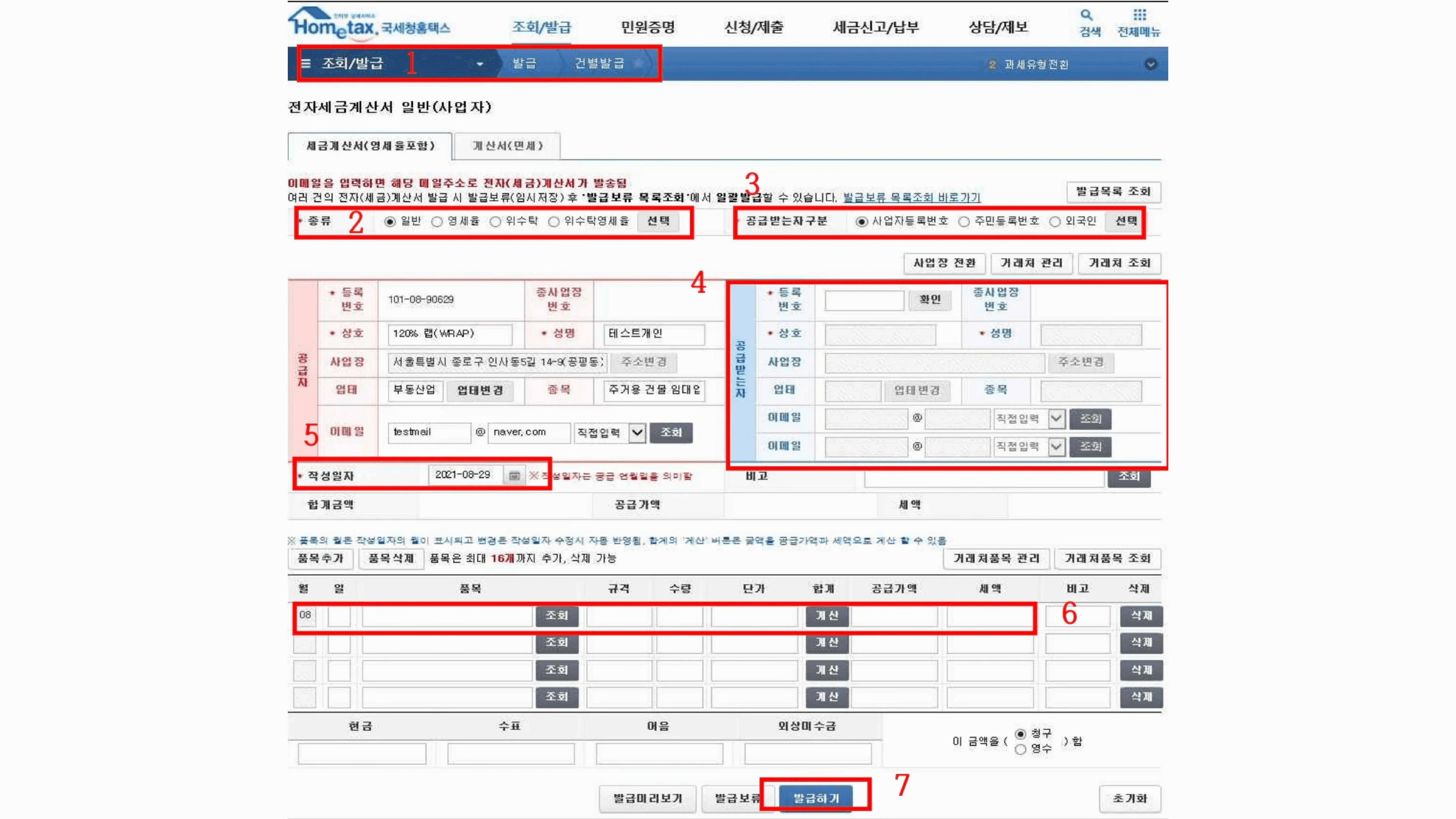Click the Hometax logo
Screen dimensions: 1456x819
(x=369, y=24)
